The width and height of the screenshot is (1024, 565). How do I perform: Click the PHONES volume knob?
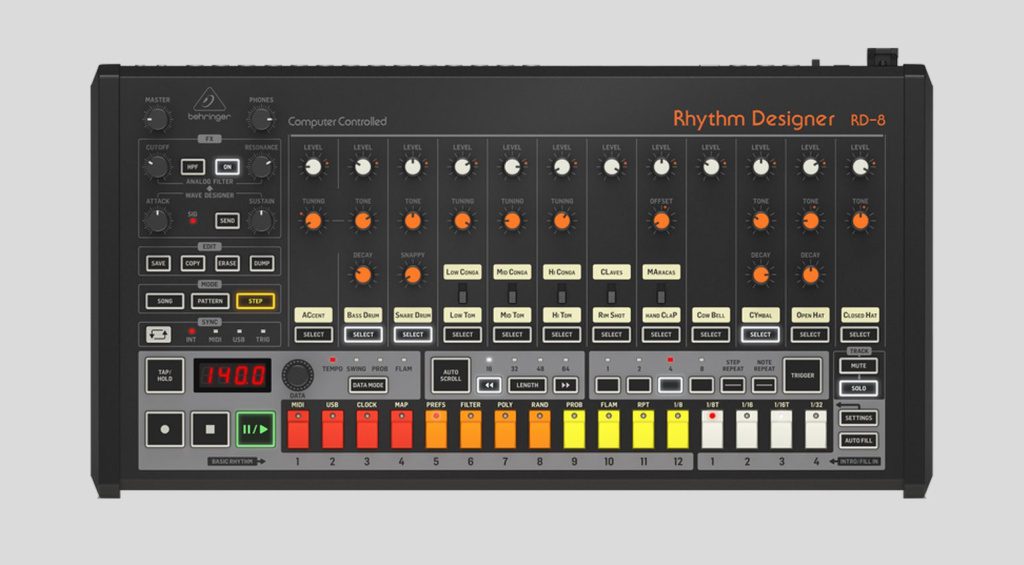[x=261, y=120]
